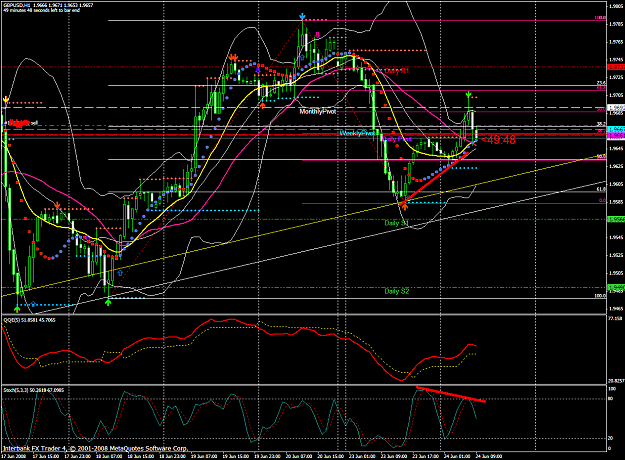Click the 1.9625 price on the scale
Viewport: 625px width, 460px height.
point(616,166)
